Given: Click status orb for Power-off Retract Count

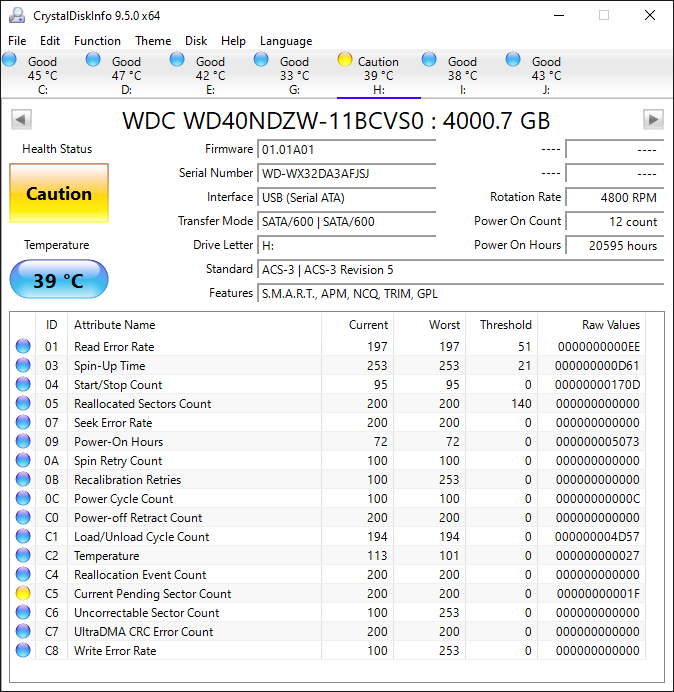Looking at the screenshot, I should coord(23,517).
